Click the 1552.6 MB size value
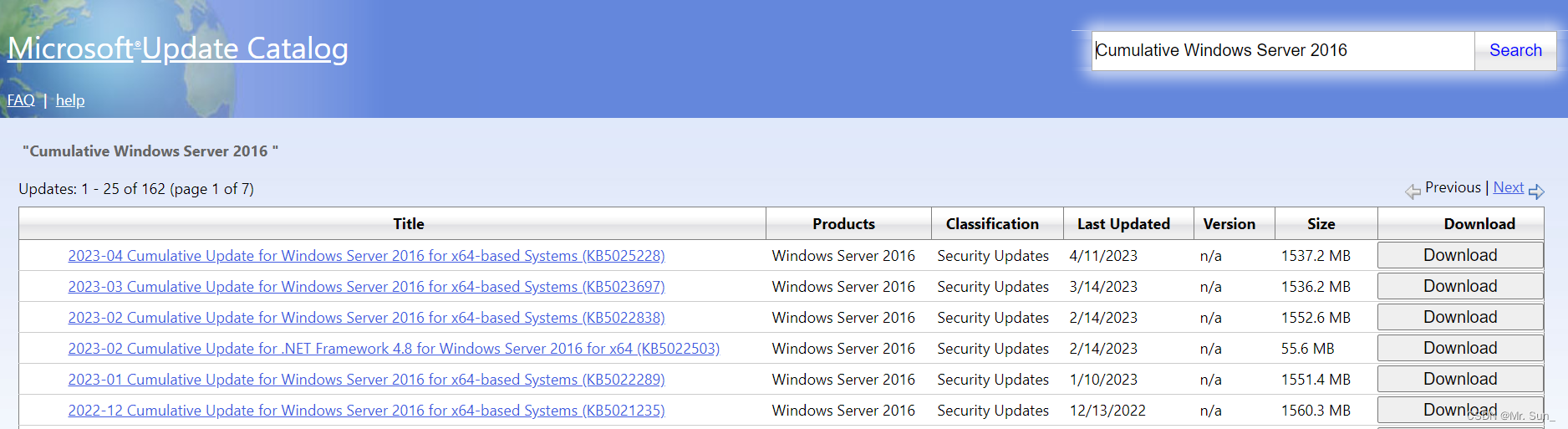1568x429 pixels. coord(1316,318)
